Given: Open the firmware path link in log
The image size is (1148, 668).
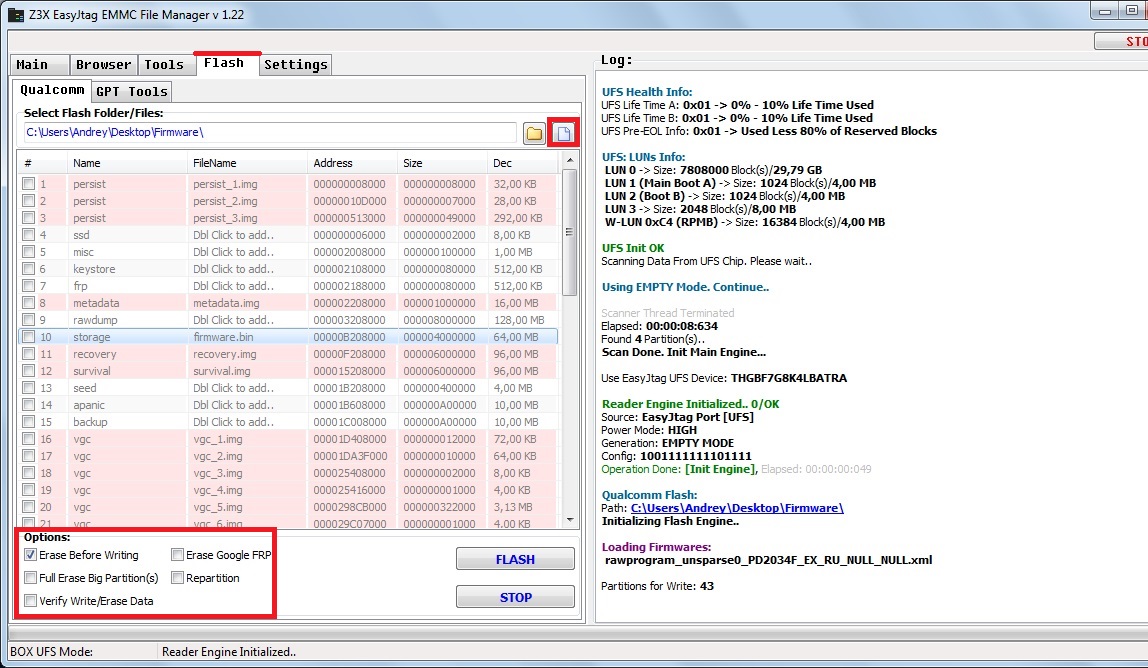Looking at the screenshot, I should (x=737, y=508).
